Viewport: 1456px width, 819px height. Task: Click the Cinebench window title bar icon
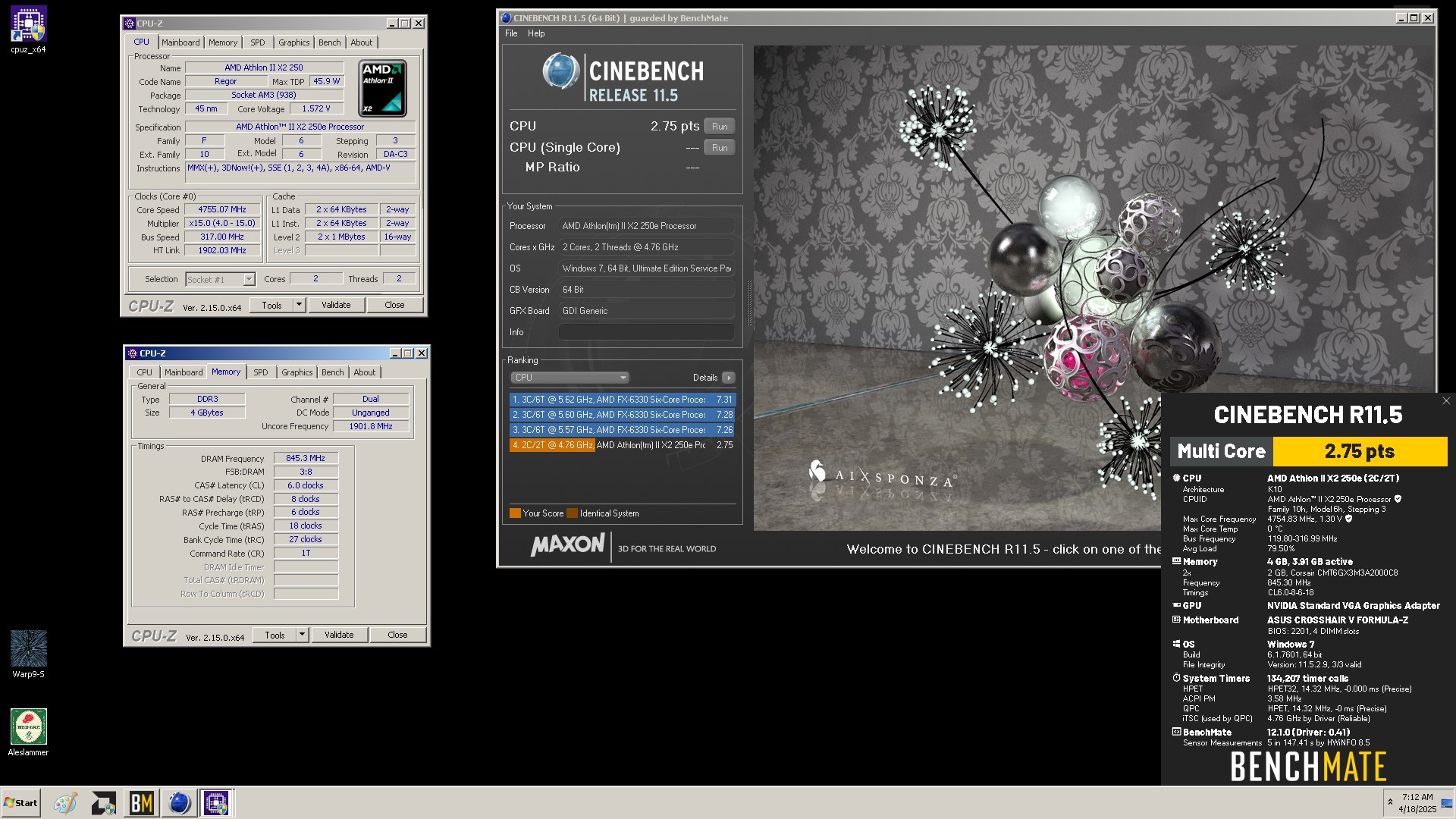click(x=507, y=18)
